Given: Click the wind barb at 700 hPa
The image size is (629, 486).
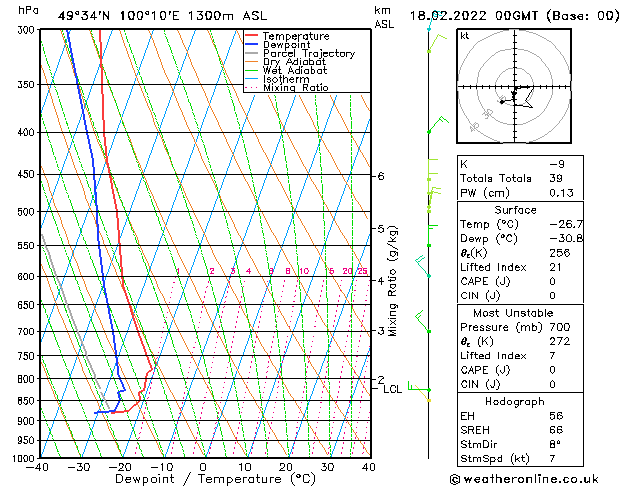Looking at the screenshot, I should click(x=422, y=321).
